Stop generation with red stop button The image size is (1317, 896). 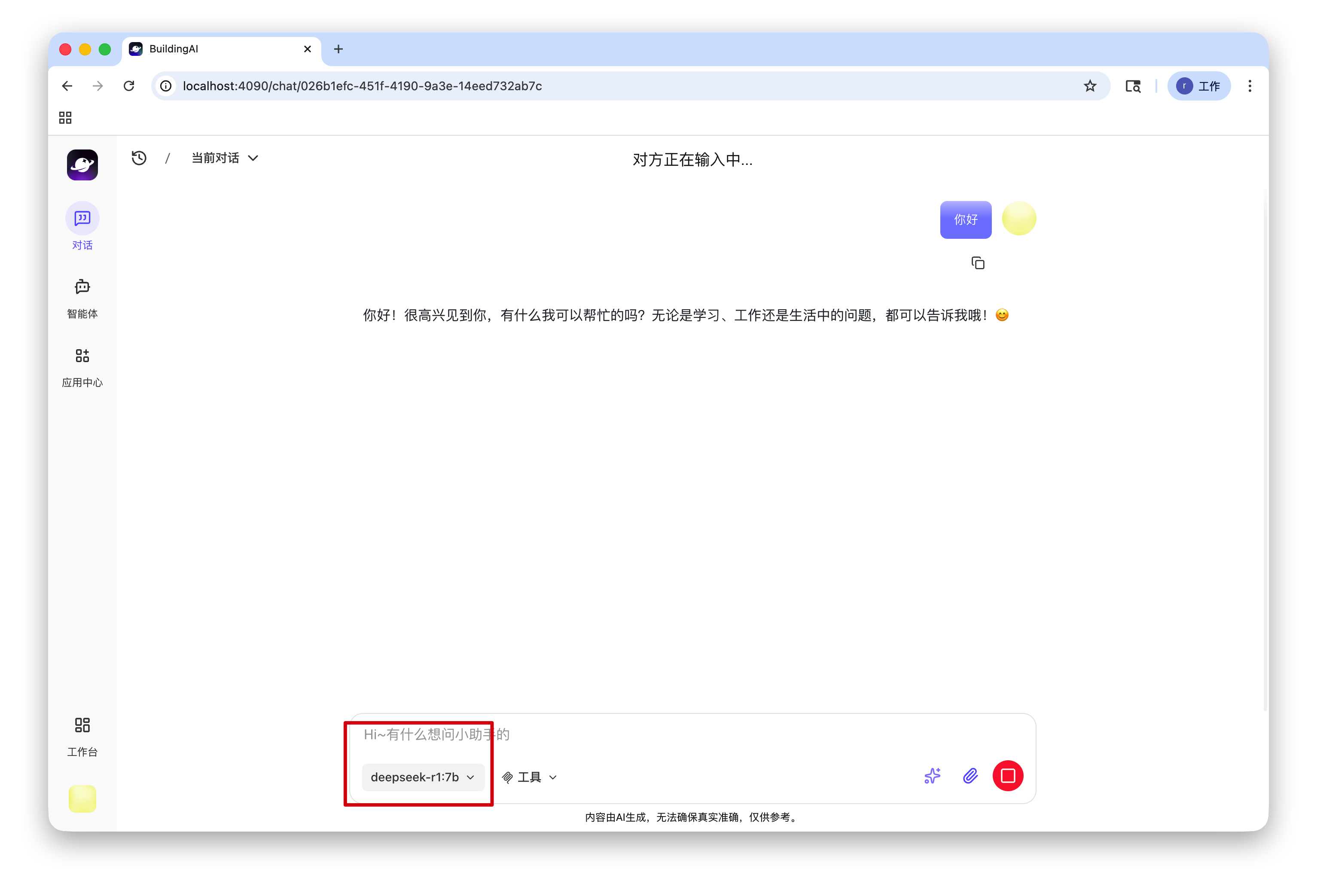[1008, 776]
